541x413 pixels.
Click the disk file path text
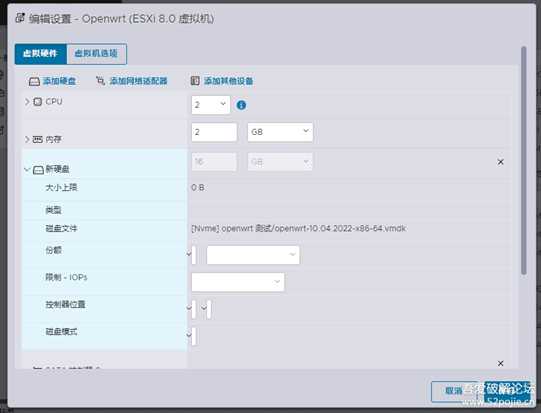pyautogui.click(x=299, y=228)
